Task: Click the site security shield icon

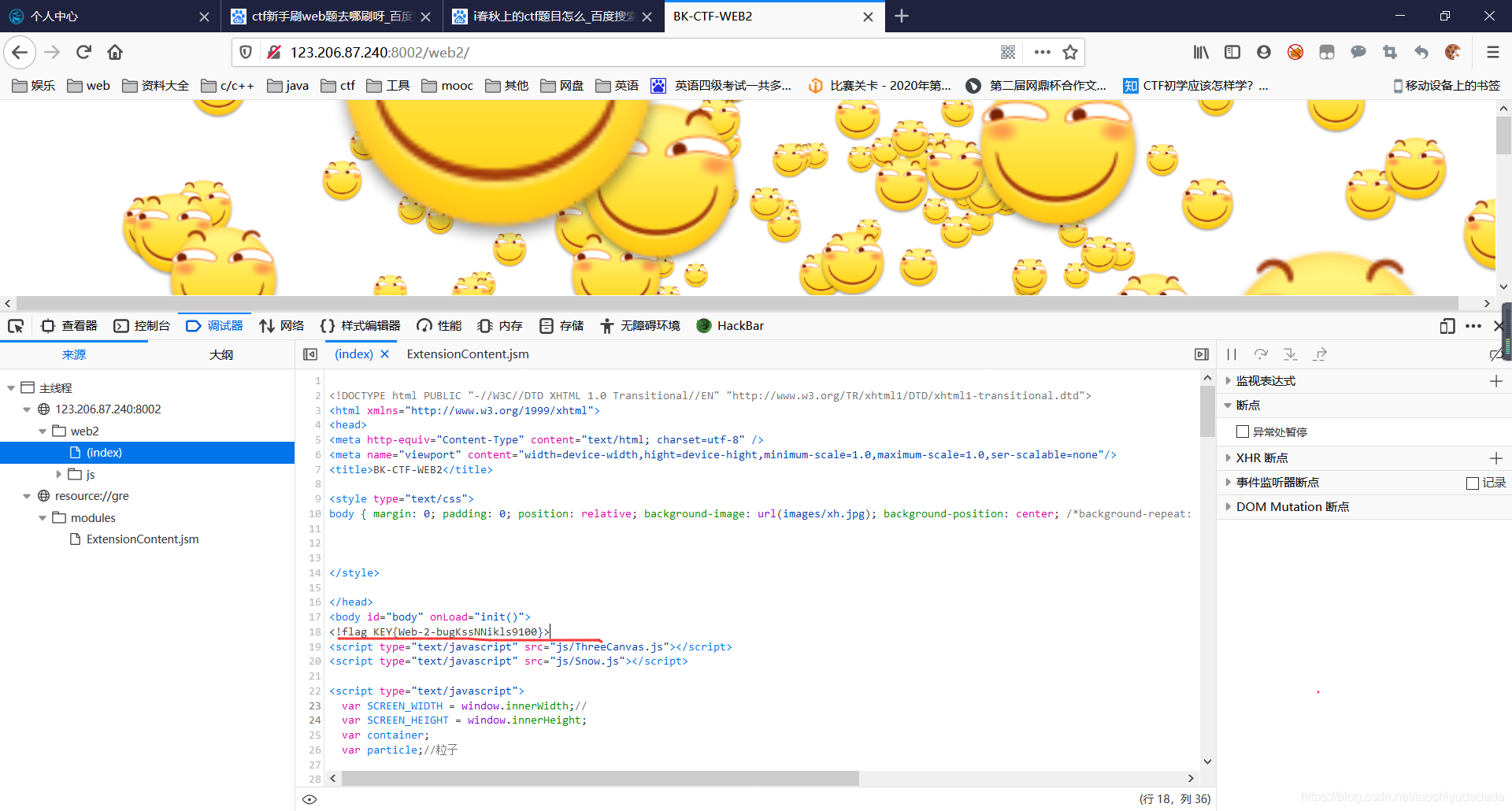Action: 246,52
